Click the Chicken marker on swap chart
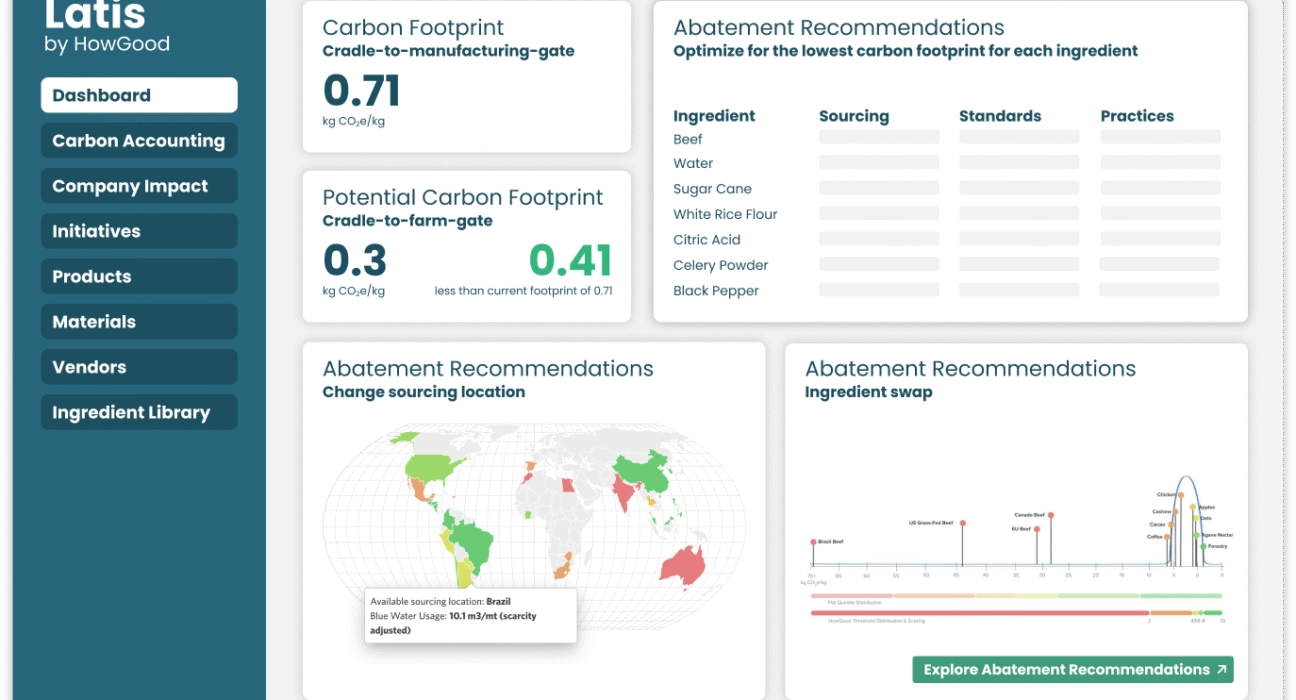This screenshot has height=700, width=1296. tap(1181, 495)
